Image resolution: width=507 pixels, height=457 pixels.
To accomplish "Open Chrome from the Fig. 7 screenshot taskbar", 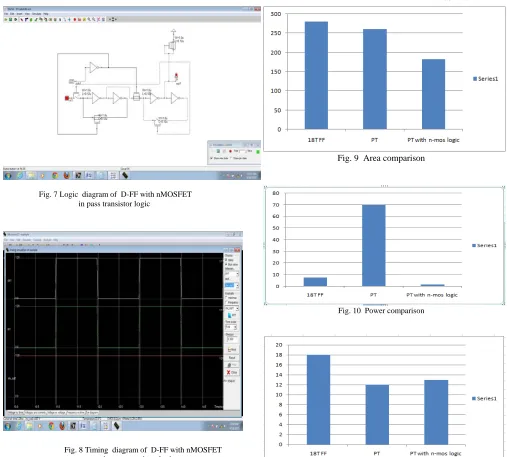I will pos(55,175).
